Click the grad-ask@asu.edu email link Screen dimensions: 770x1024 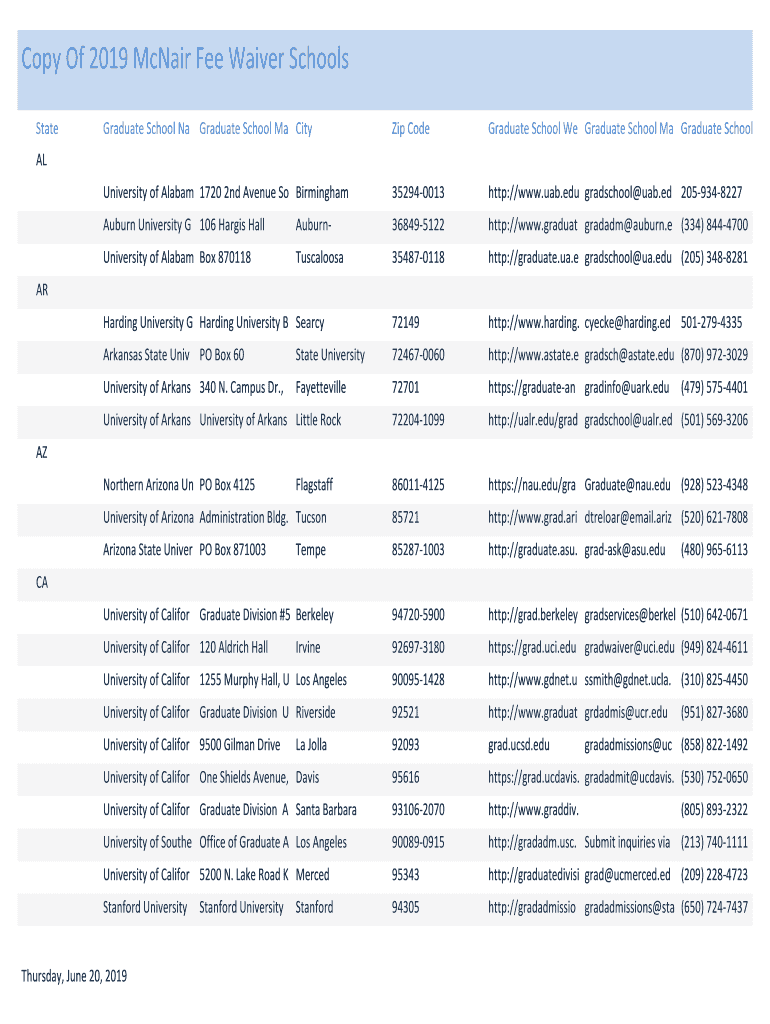[x=624, y=550]
